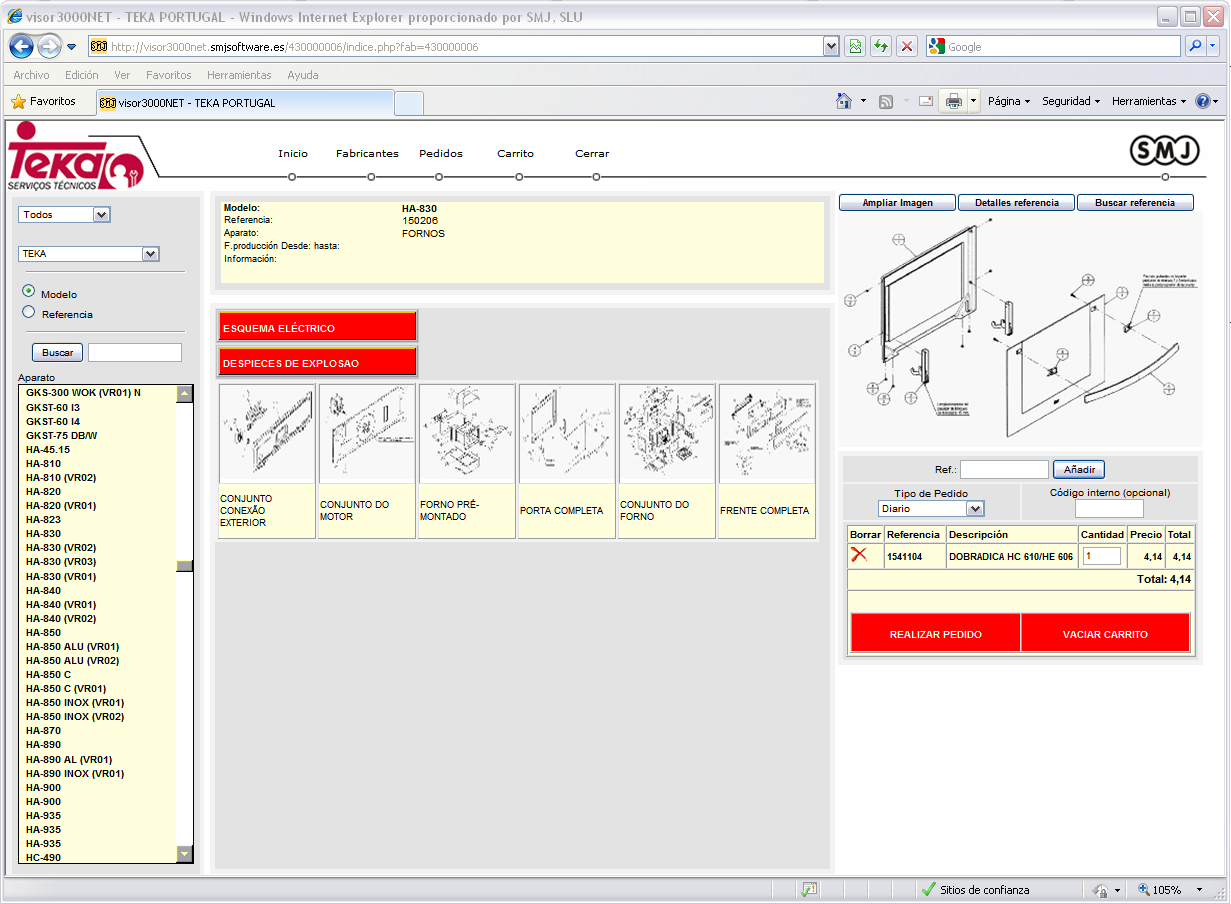Open the Todos dropdown

[65, 214]
